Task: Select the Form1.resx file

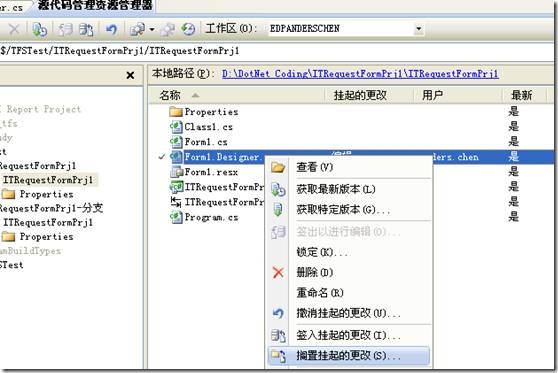Action: click(x=211, y=172)
